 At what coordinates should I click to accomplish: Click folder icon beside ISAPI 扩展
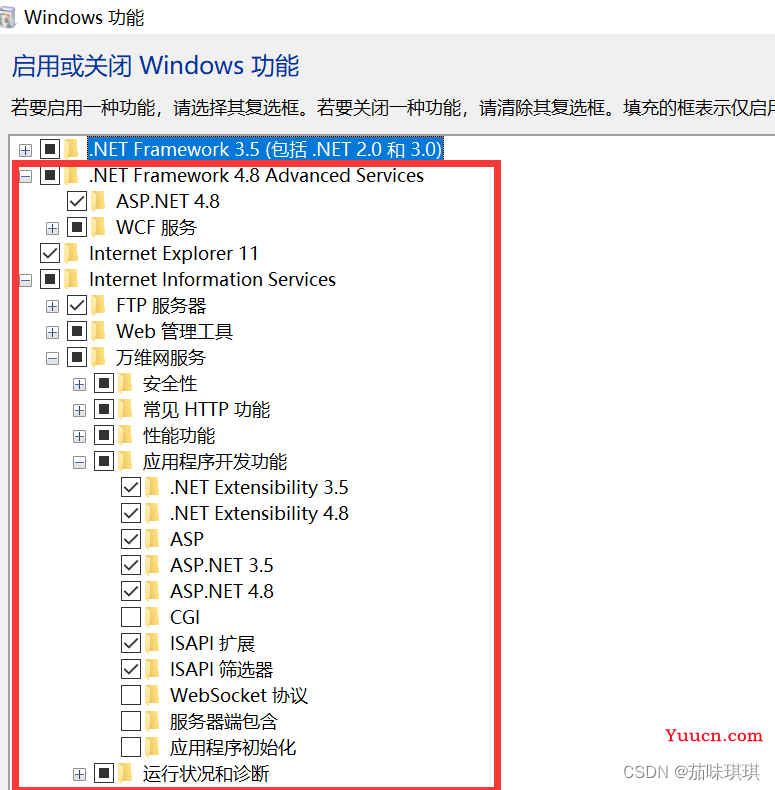pos(153,643)
